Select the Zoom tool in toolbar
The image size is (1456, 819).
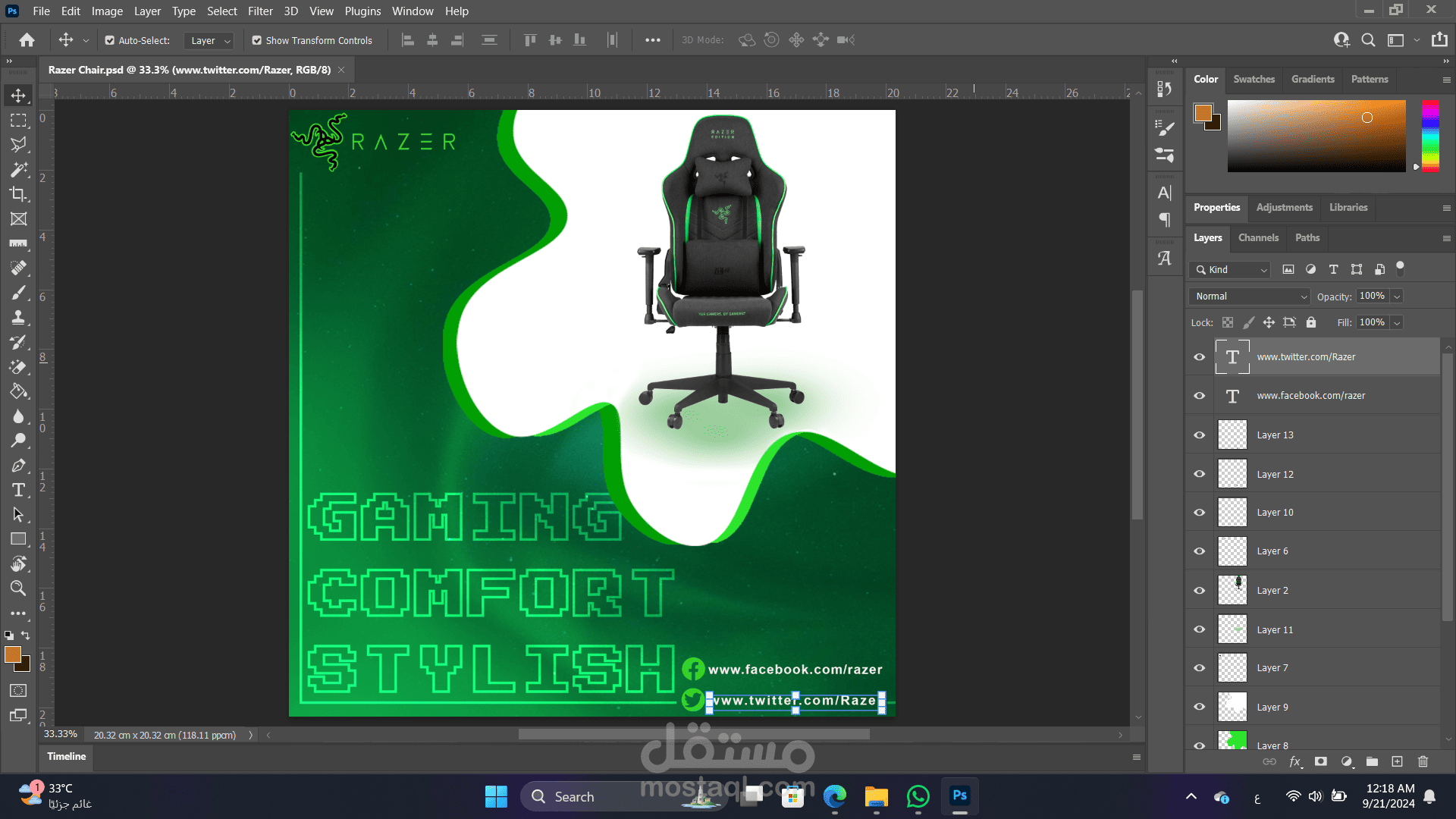[19, 588]
